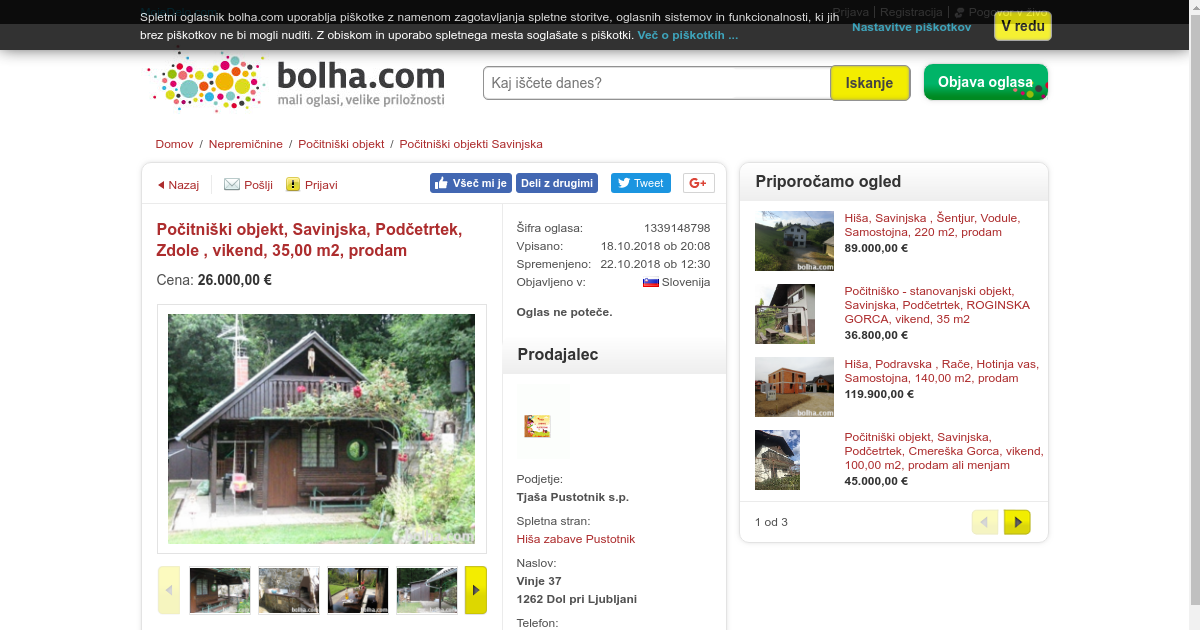Go back with the Nazaj arrow
1200x630 pixels.
tap(161, 185)
